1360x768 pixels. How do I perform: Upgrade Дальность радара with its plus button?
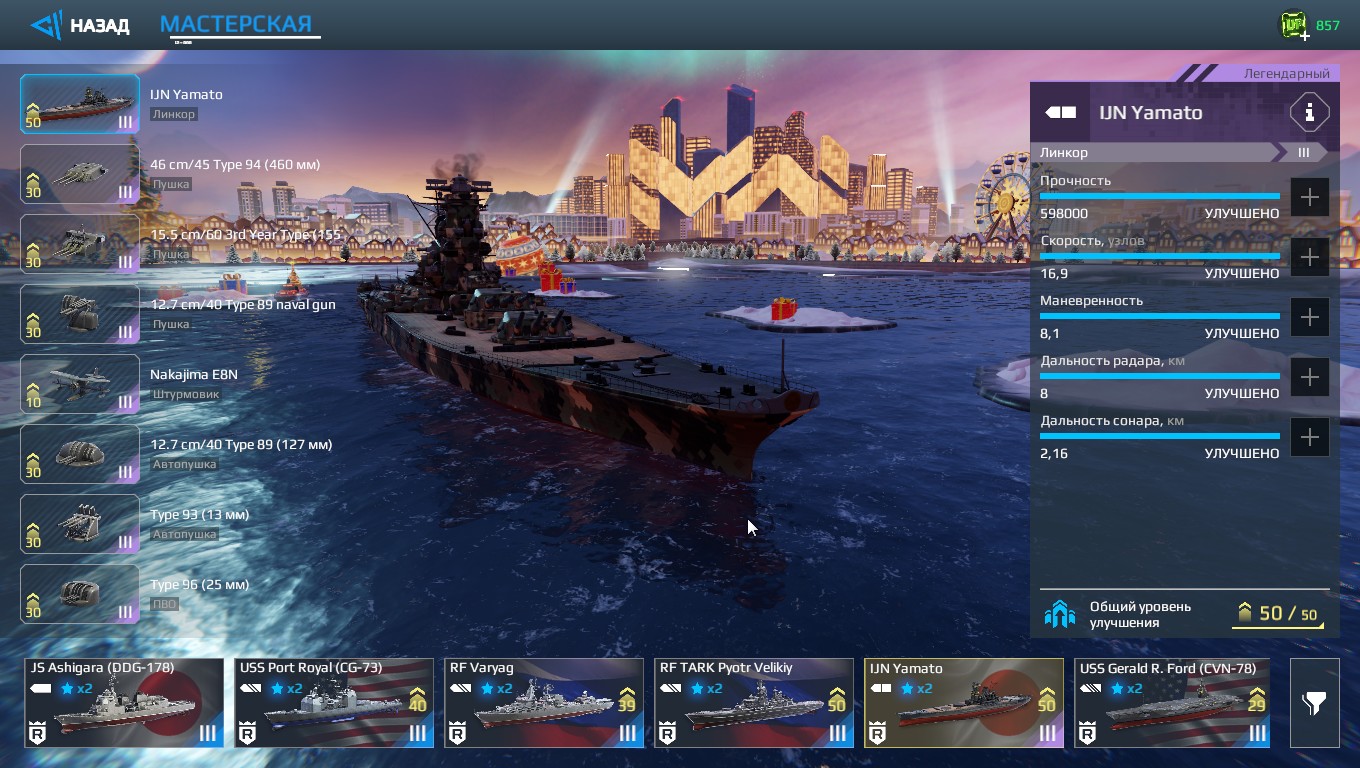(x=1310, y=377)
